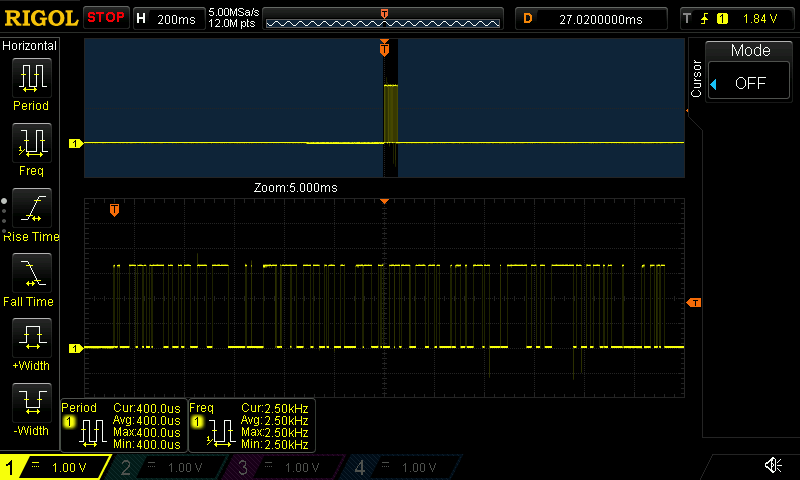Enable channel 2 tab
The image size is (800, 480).
[x=168, y=467]
